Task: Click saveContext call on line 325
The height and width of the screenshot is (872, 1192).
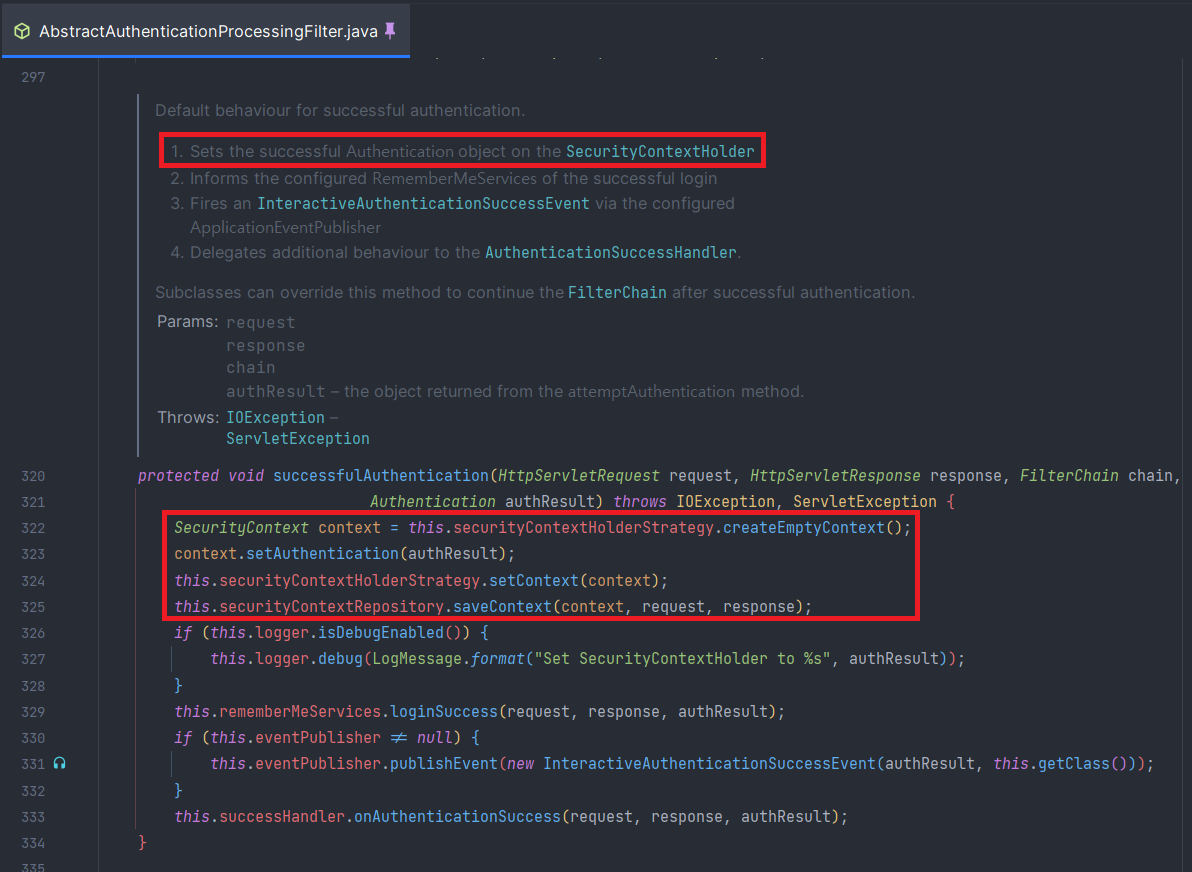Action: pyautogui.click(x=502, y=607)
